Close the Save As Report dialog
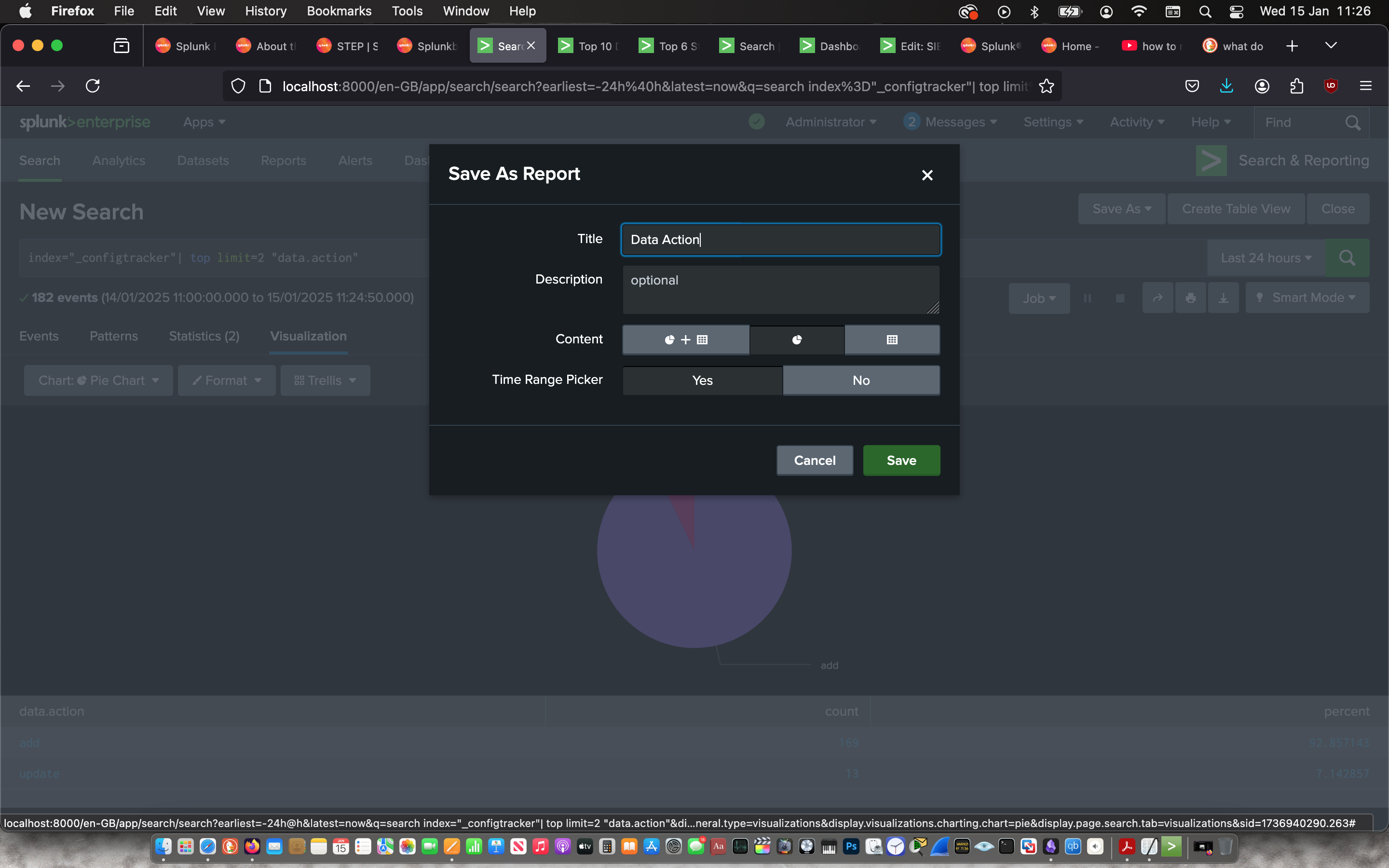This screenshot has width=1389, height=868. (x=927, y=175)
